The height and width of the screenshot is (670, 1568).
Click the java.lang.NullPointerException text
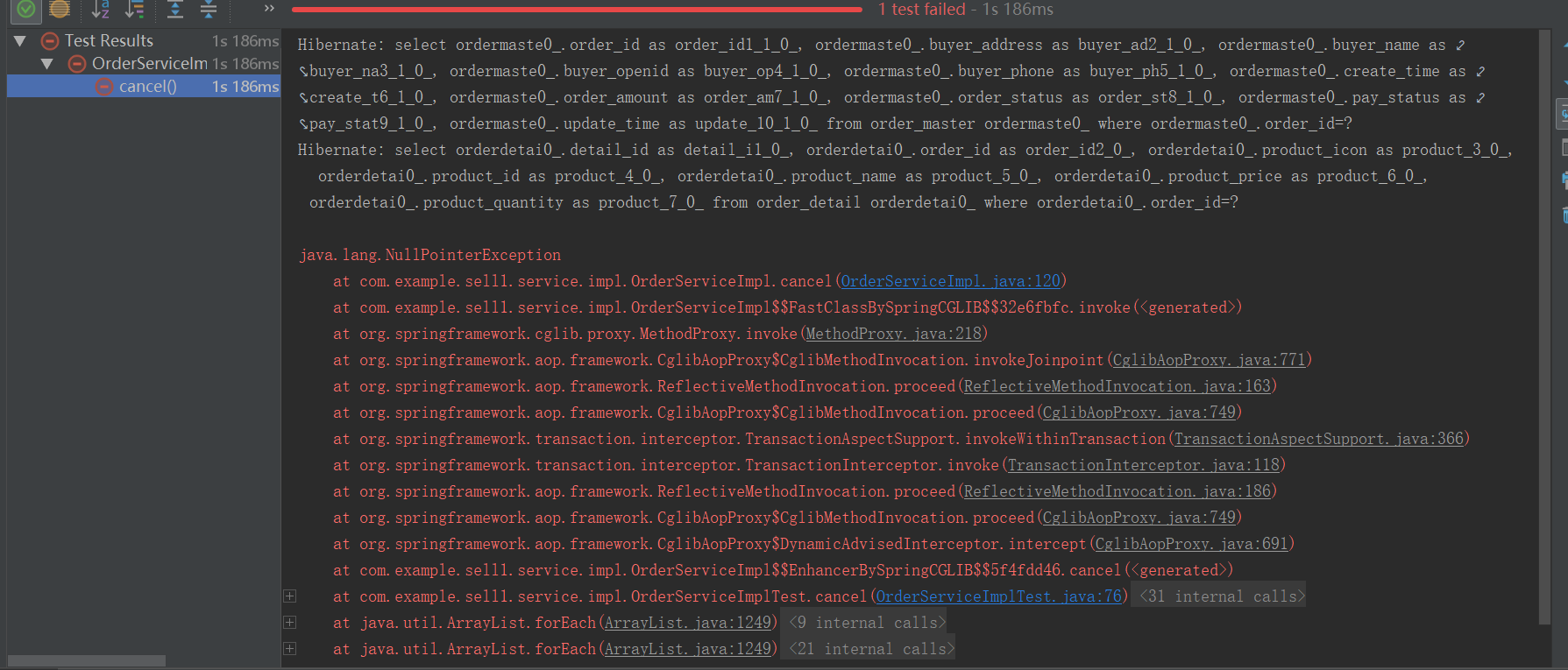429,255
